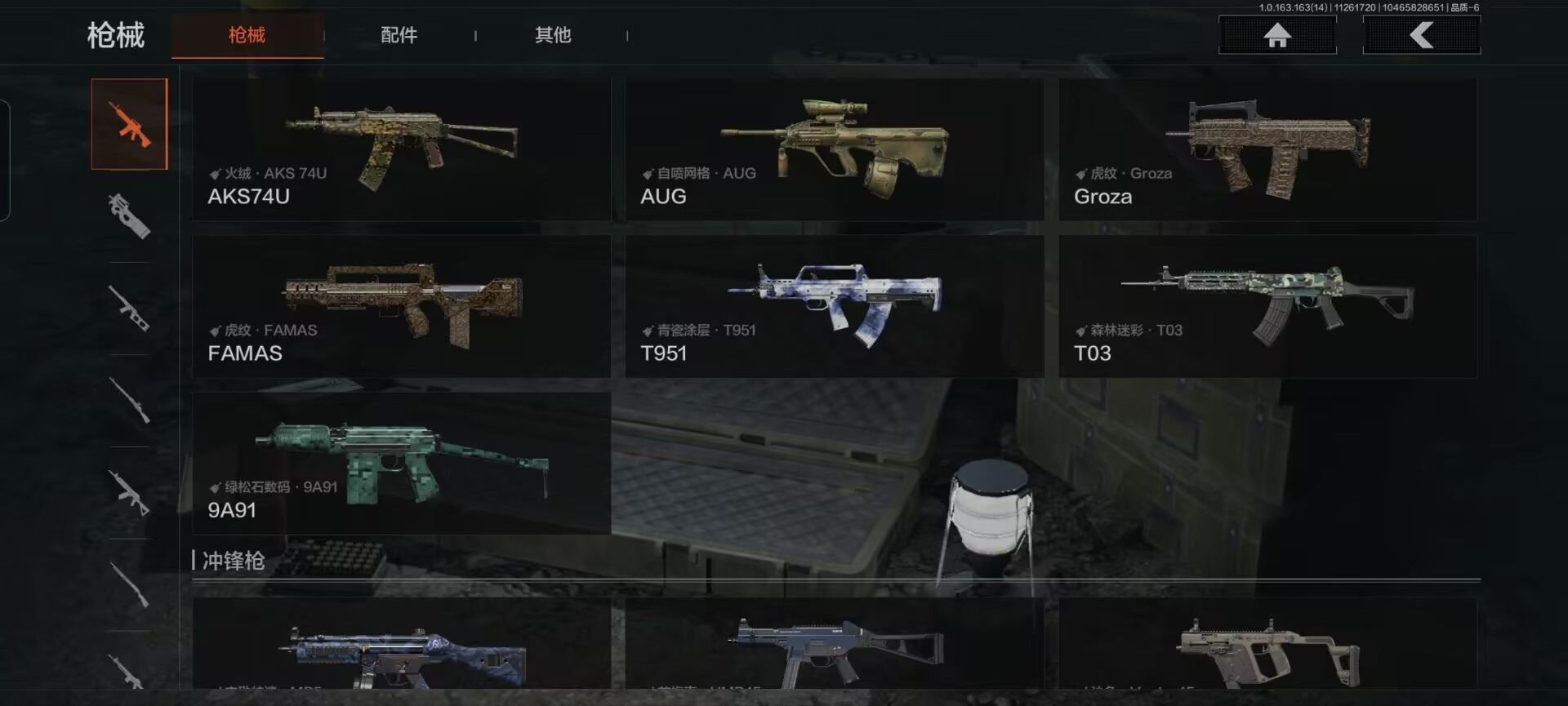Image resolution: width=1568 pixels, height=706 pixels.
Task: Choose the 9A91 weapon card
Action: (401, 463)
